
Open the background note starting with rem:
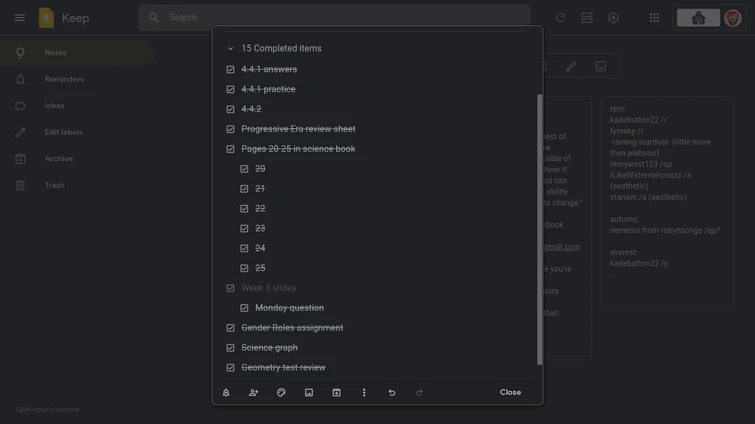pos(667,203)
